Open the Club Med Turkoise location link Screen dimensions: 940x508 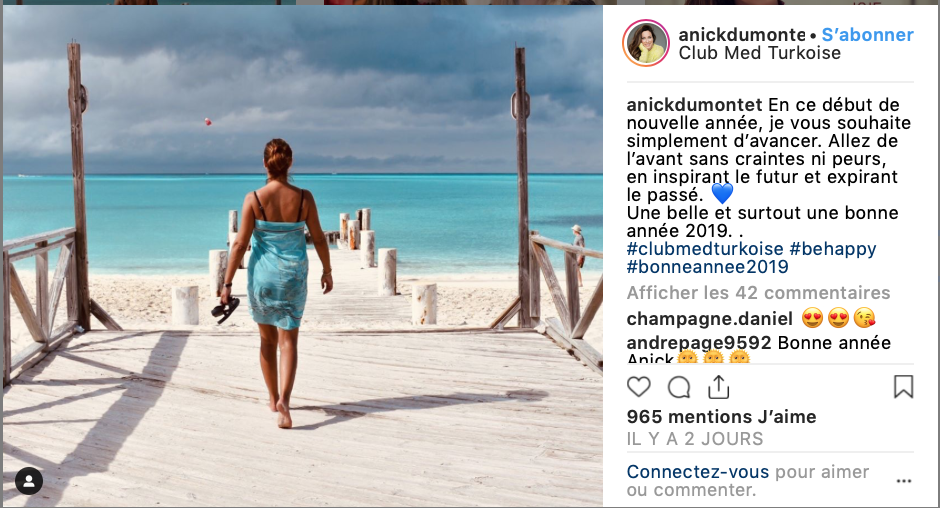(x=760, y=53)
